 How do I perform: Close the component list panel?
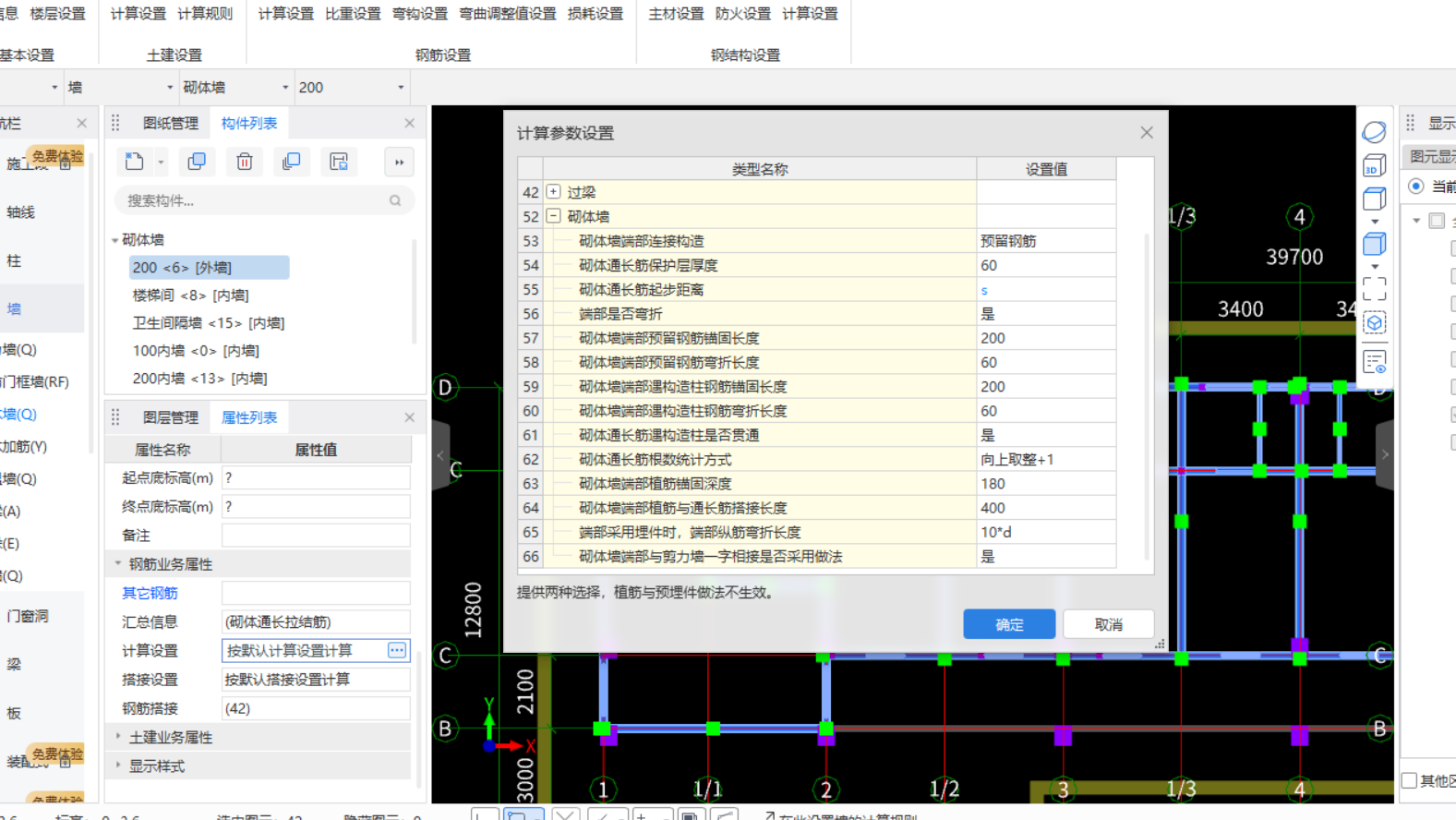[x=410, y=123]
